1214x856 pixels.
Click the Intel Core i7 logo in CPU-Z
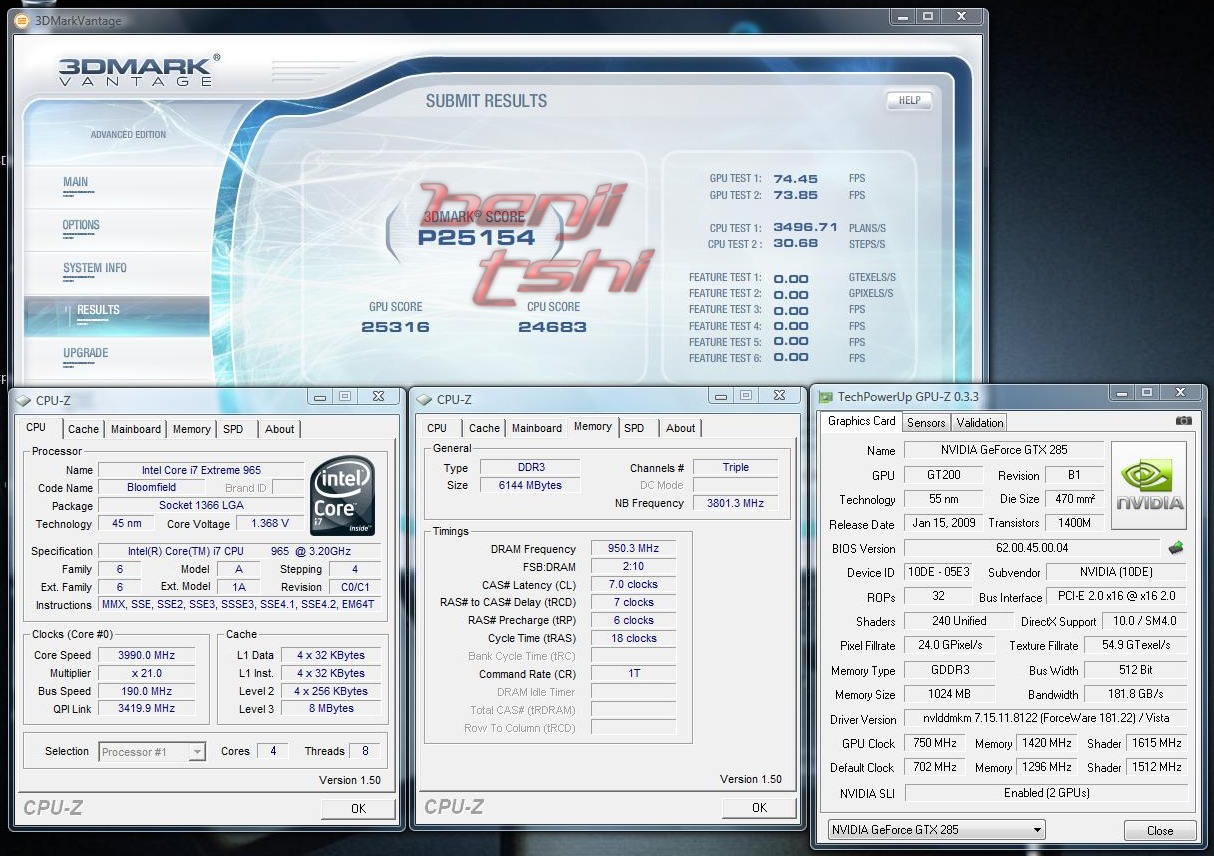pyautogui.click(x=342, y=496)
